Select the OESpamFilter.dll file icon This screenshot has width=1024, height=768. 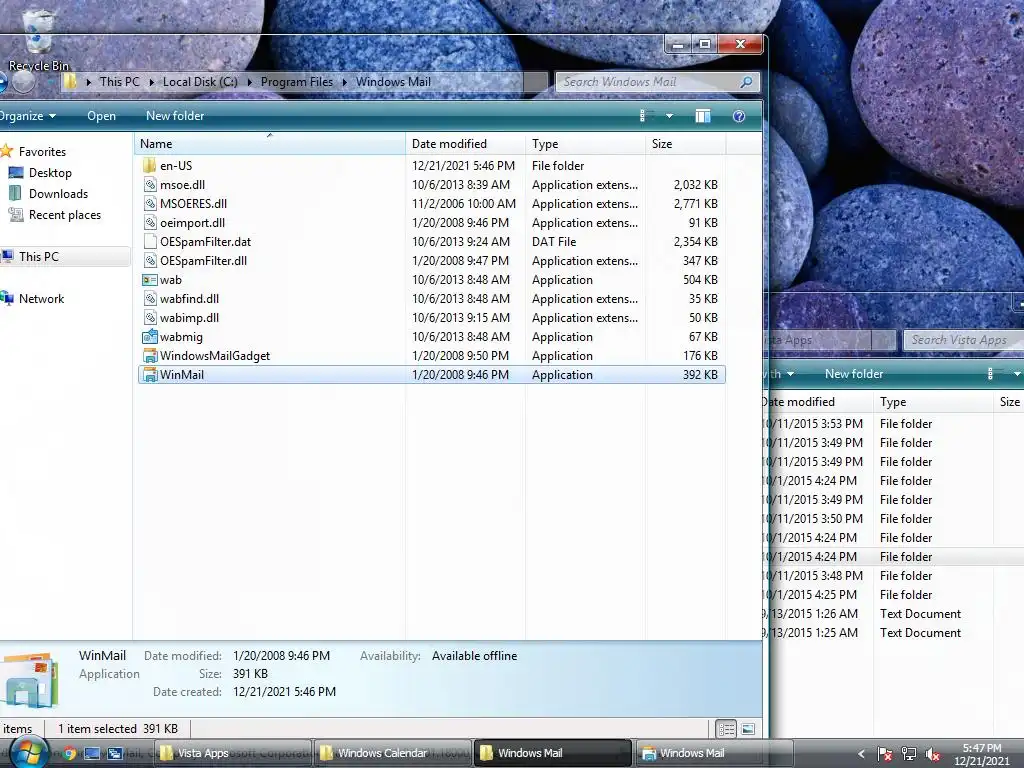[x=150, y=260]
